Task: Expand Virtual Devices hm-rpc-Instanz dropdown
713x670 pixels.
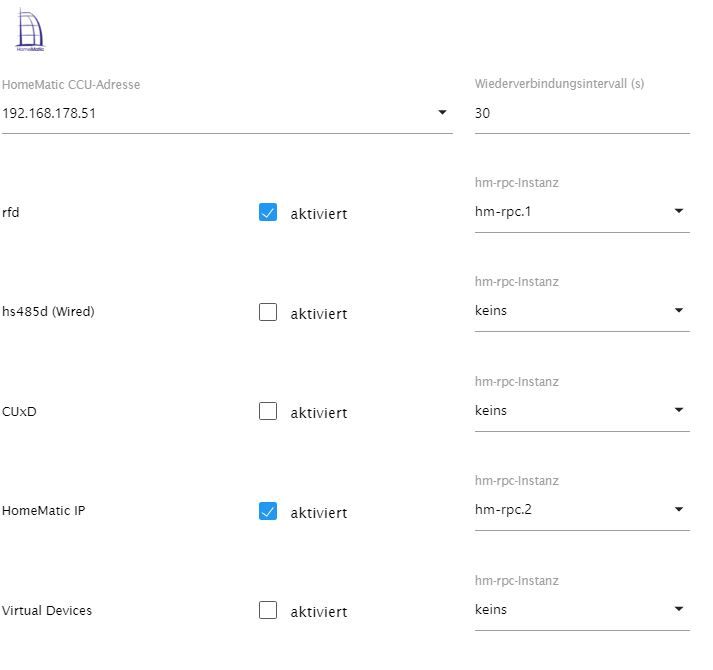Action: (x=678, y=609)
